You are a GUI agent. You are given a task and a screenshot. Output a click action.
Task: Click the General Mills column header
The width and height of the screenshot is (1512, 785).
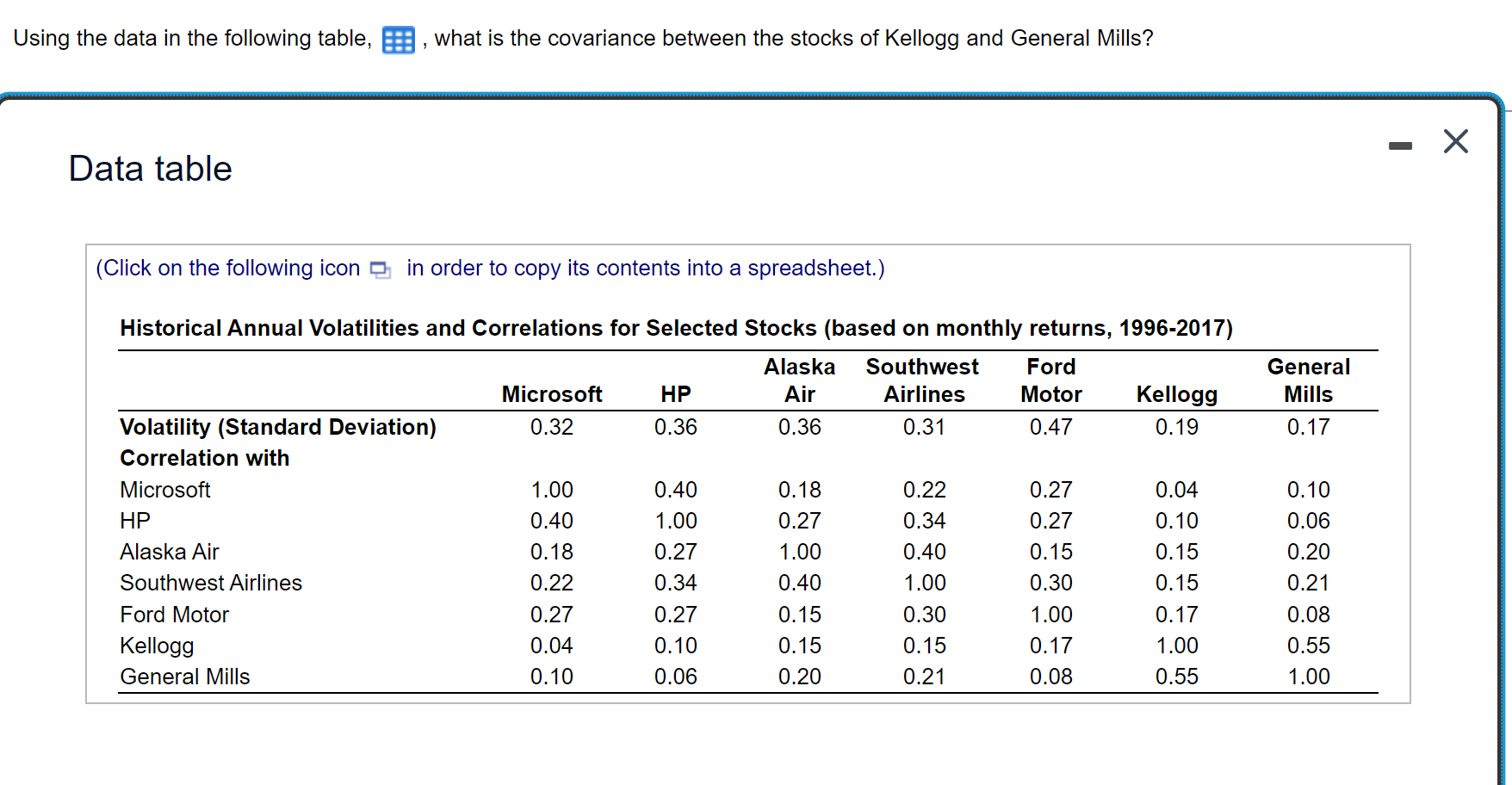coord(1308,380)
